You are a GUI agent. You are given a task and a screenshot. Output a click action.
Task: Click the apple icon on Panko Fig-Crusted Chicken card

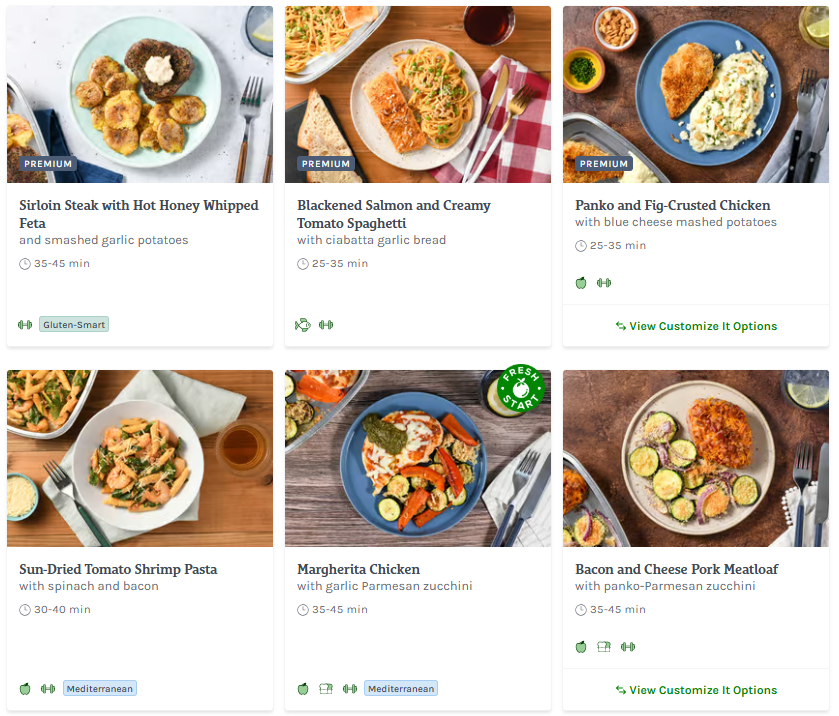[x=581, y=283]
